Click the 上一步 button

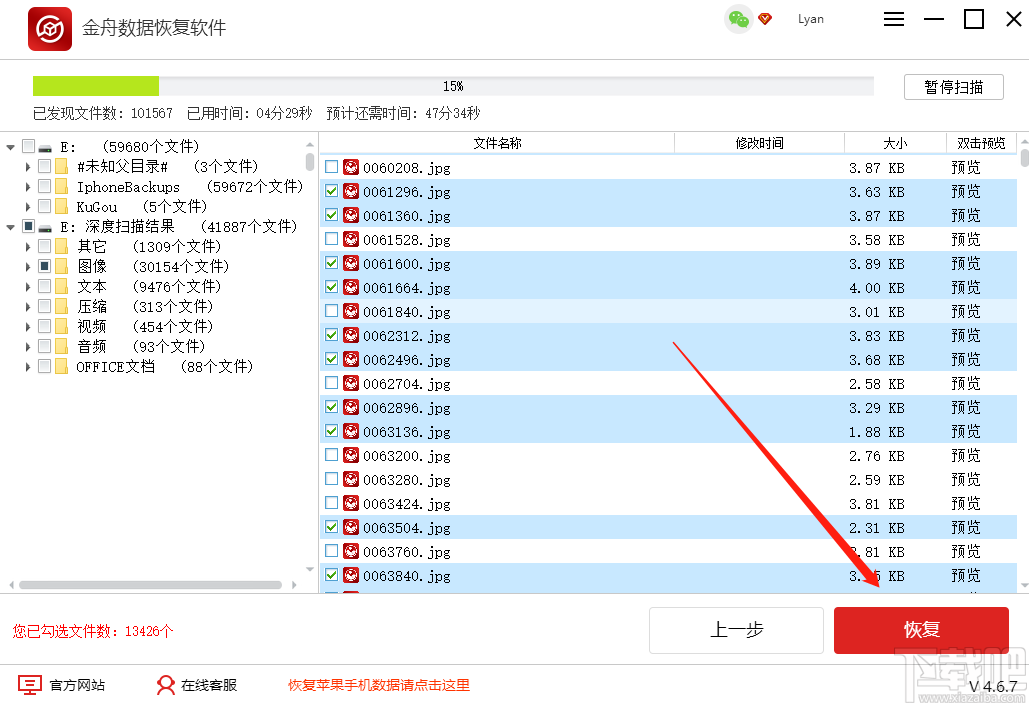tap(736, 630)
